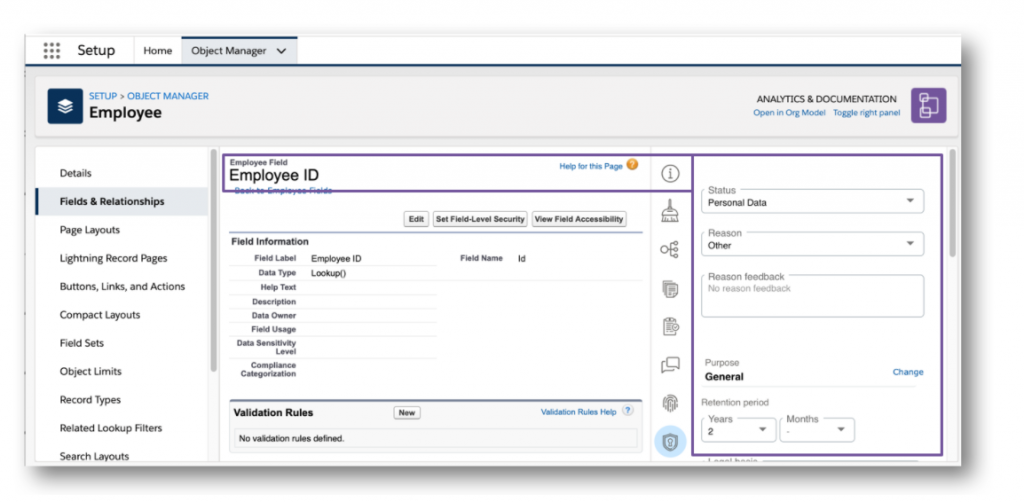1024x502 pixels.
Task: Open the clipboard checklist icon
Action: coord(670,327)
